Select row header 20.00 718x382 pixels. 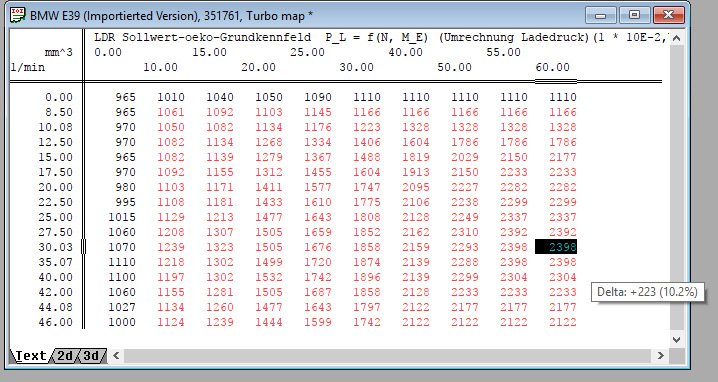coord(55,187)
